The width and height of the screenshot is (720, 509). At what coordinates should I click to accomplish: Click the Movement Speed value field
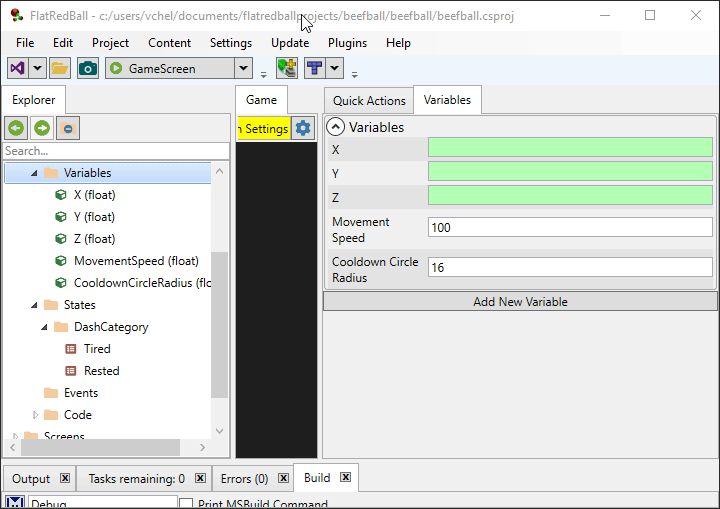coord(569,227)
